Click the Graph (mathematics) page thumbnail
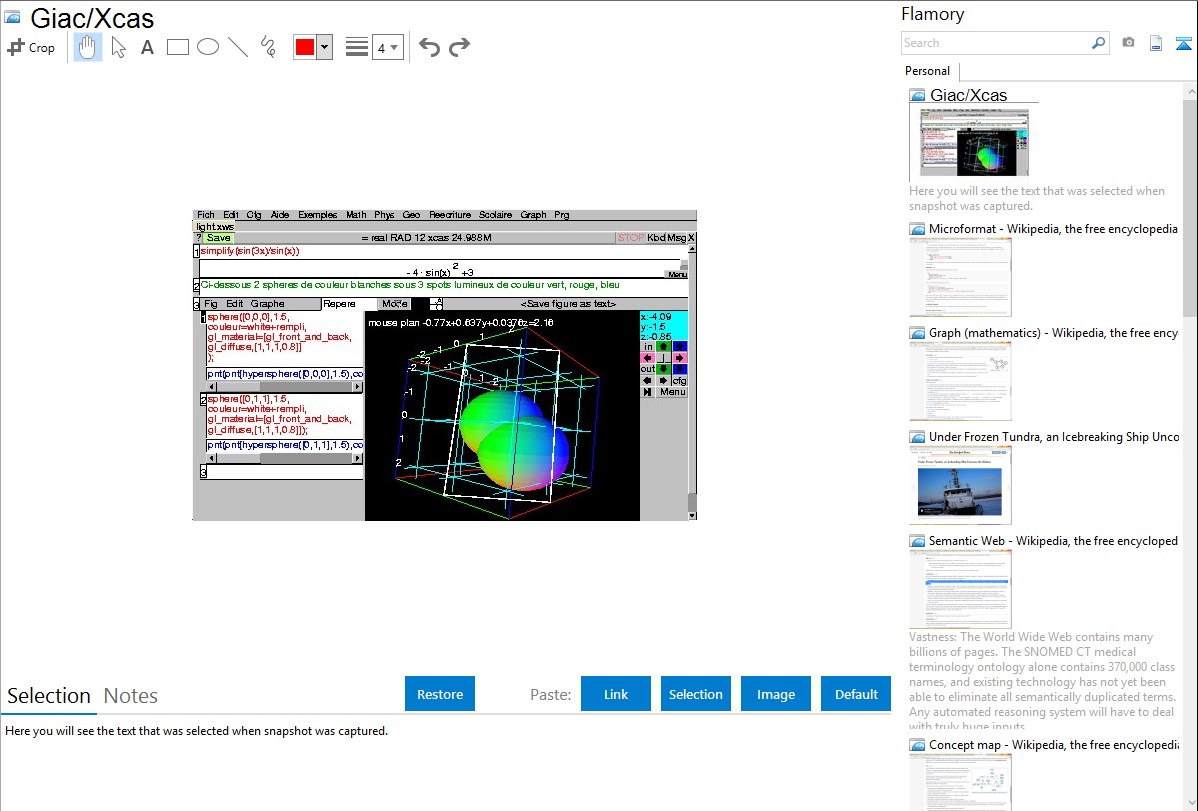Image resolution: width=1198 pixels, height=811 pixels. (x=960, y=381)
